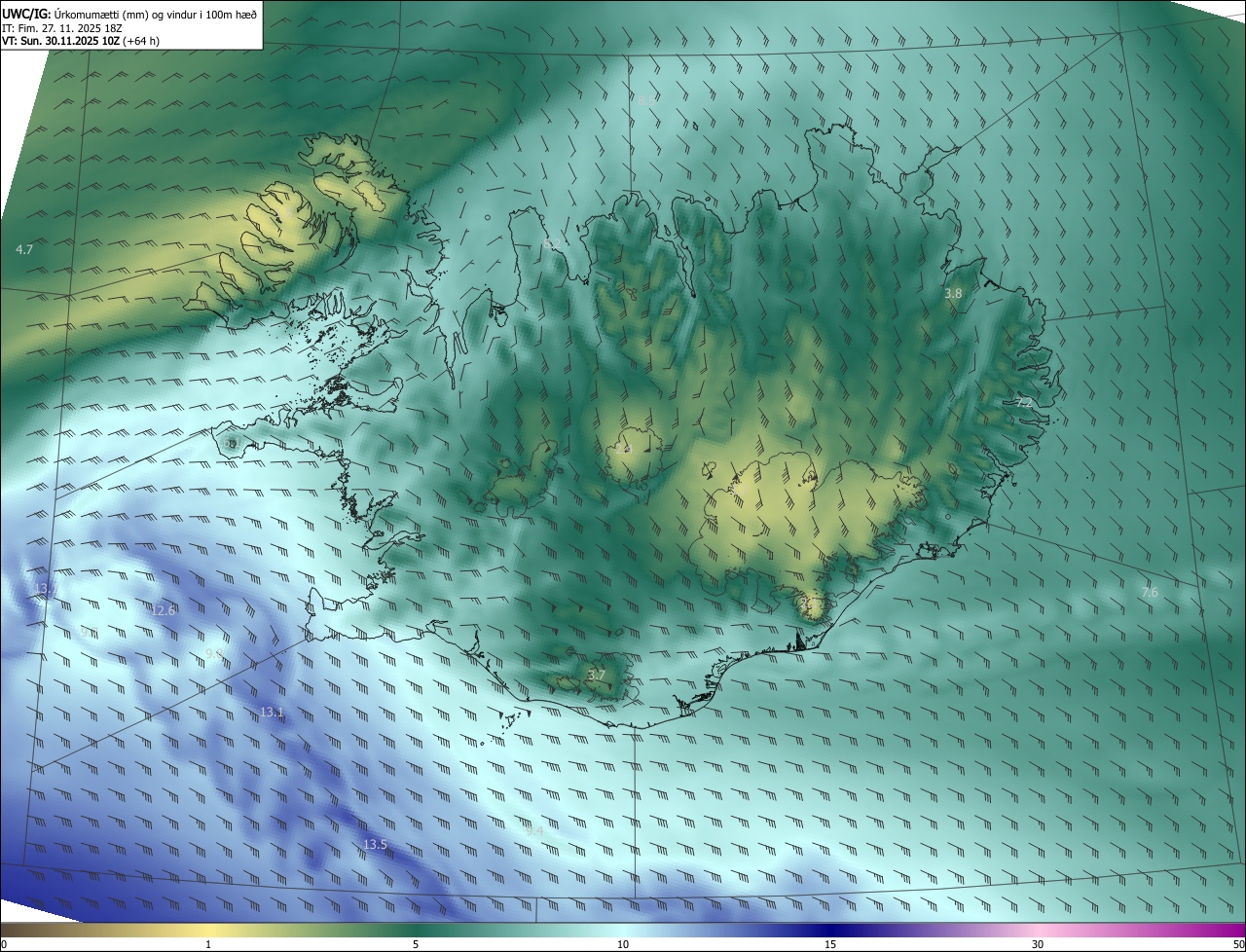Image resolution: width=1246 pixels, height=952 pixels.
Task: Click the 7.2 value on the east coast
Action: 1023,402
